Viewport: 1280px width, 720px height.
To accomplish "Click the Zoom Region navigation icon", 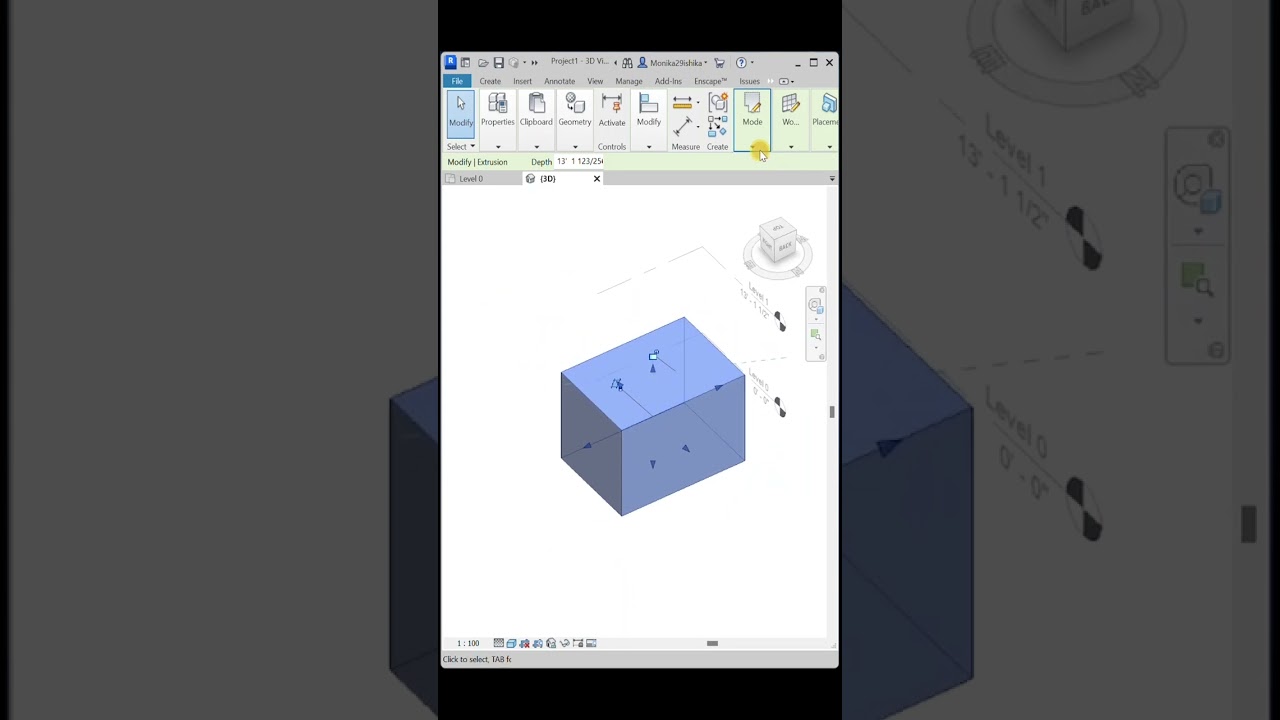I will point(815,335).
